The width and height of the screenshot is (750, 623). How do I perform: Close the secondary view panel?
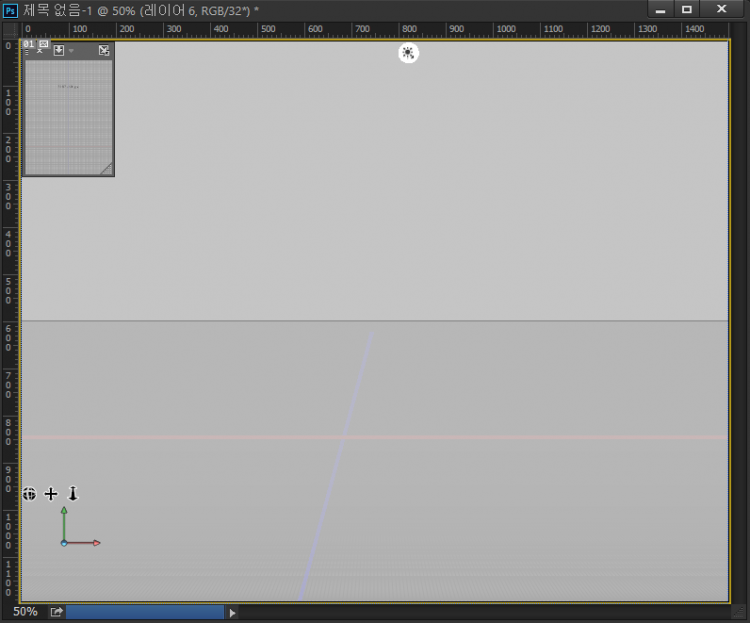40,51
